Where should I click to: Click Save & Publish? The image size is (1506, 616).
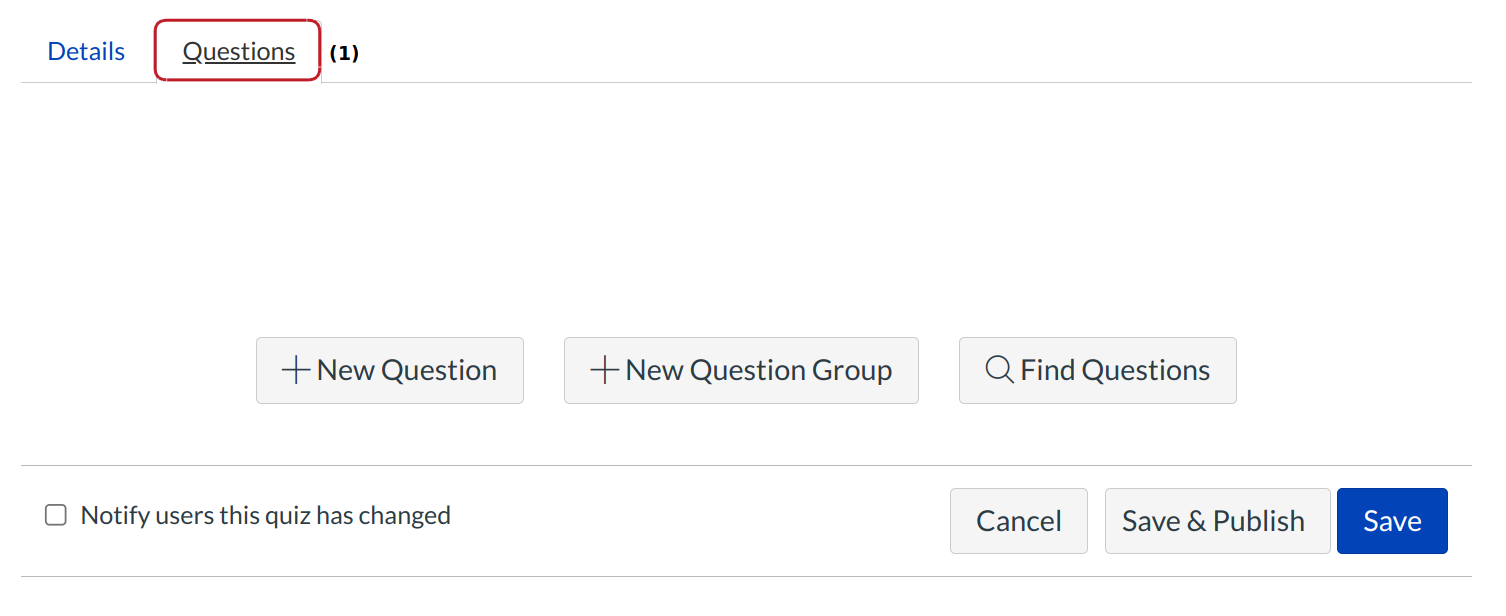tap(1216, 521)
